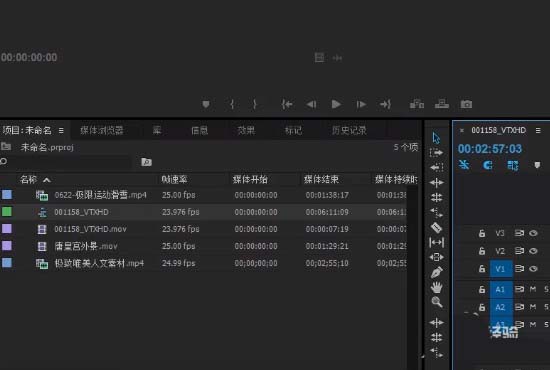Lock video track V1
Viewport: 550px width, 370px height.
pyautogui.click(x=482, y=269)
